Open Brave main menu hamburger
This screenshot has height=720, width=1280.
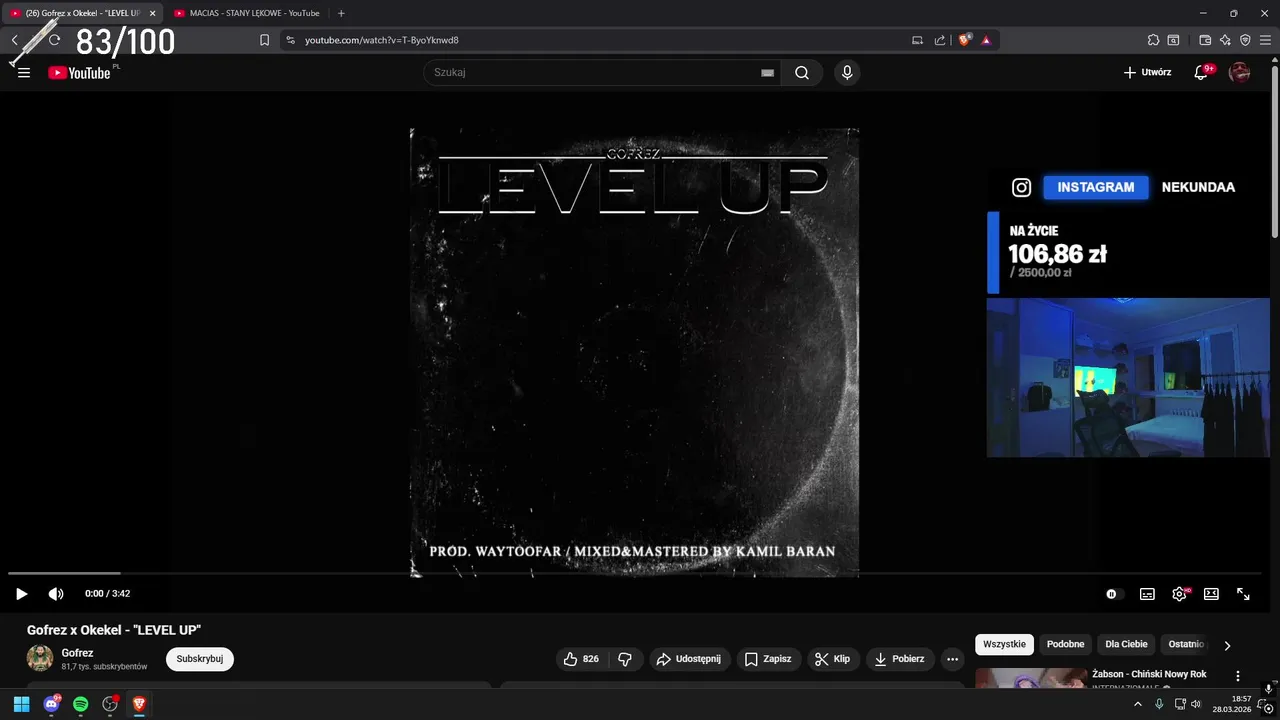pyautogui.click(x=1265, y=40)
